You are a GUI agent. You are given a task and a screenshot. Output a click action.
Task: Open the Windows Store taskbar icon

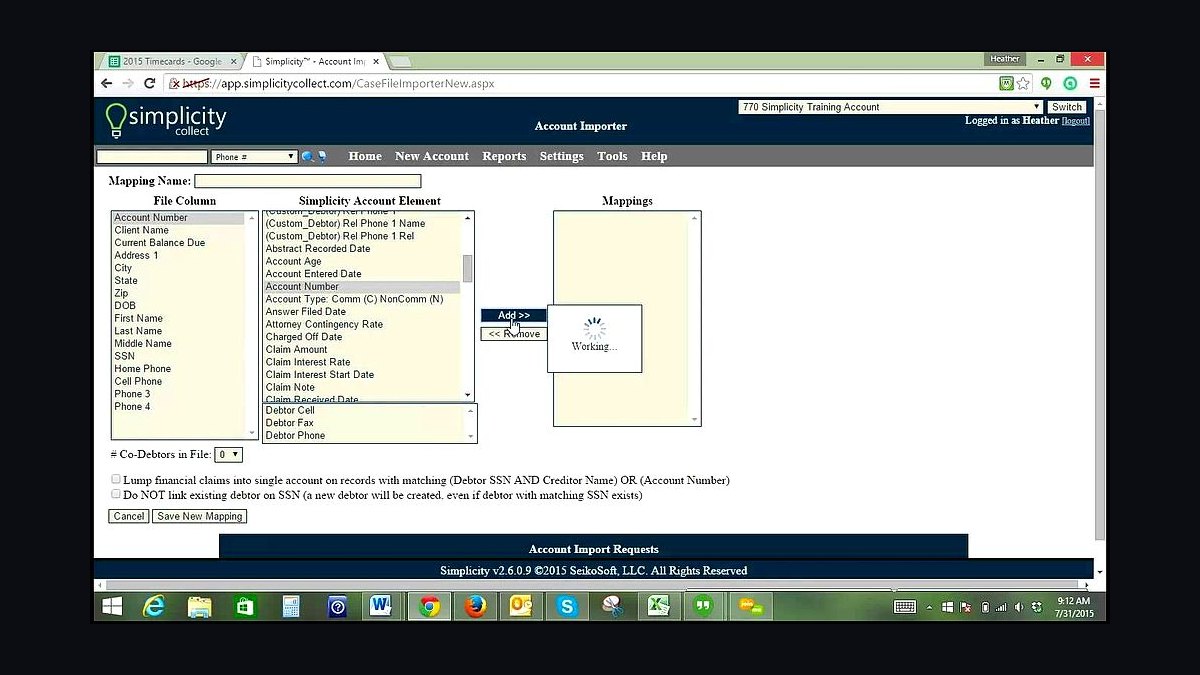click(245, 606)
